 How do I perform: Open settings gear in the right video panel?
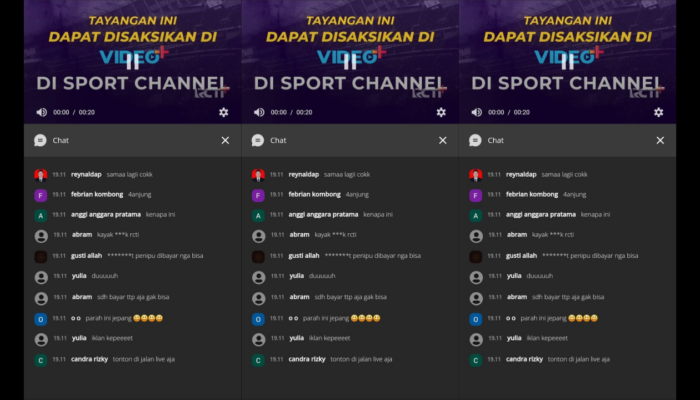click(658, 112)
